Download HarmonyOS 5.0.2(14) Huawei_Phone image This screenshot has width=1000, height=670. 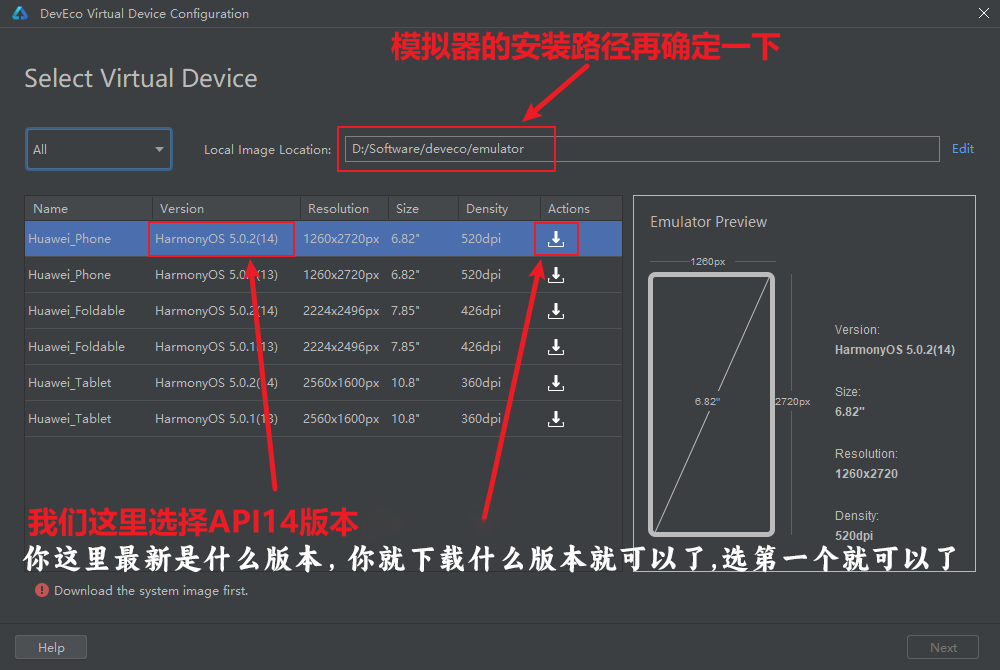point(556,239)
